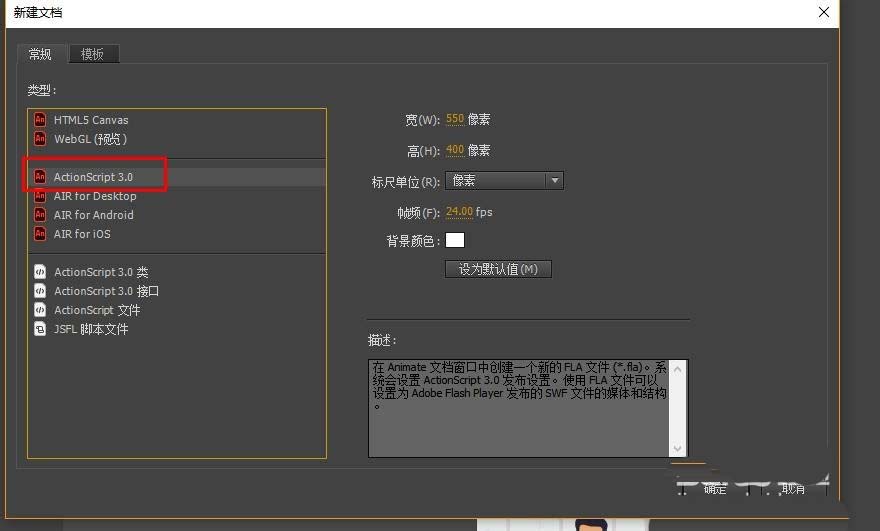
Task: Click the frame rate value 24.00
Action: pyautogui.click(x=459, y=212)
